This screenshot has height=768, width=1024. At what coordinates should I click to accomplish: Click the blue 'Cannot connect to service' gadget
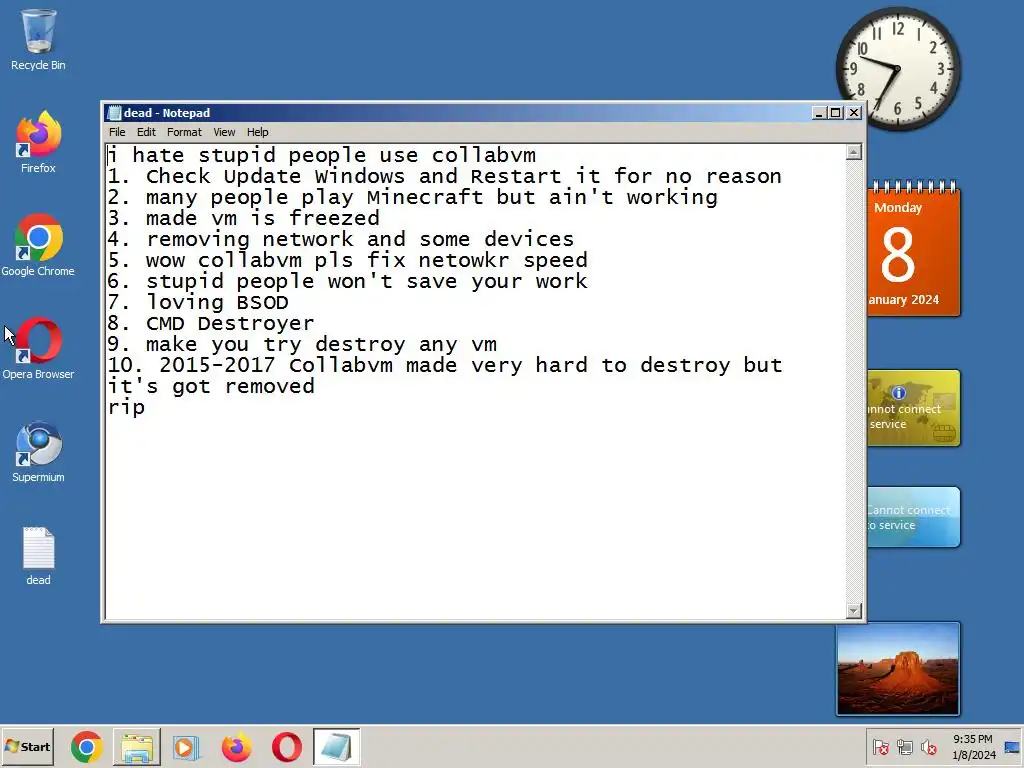[914, 517]
